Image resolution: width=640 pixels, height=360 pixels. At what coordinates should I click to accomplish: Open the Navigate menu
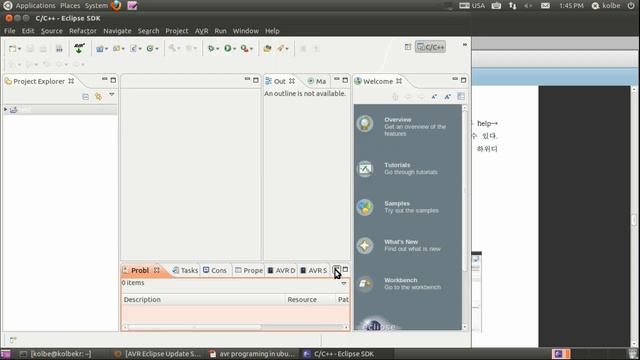(117, 31)
